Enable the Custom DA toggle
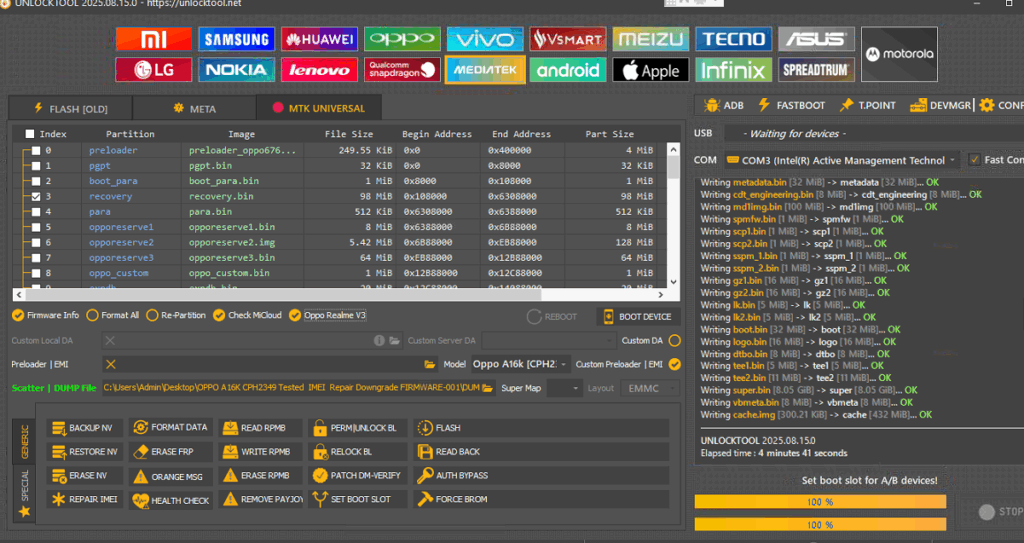1024x543 pixels. 675,340
